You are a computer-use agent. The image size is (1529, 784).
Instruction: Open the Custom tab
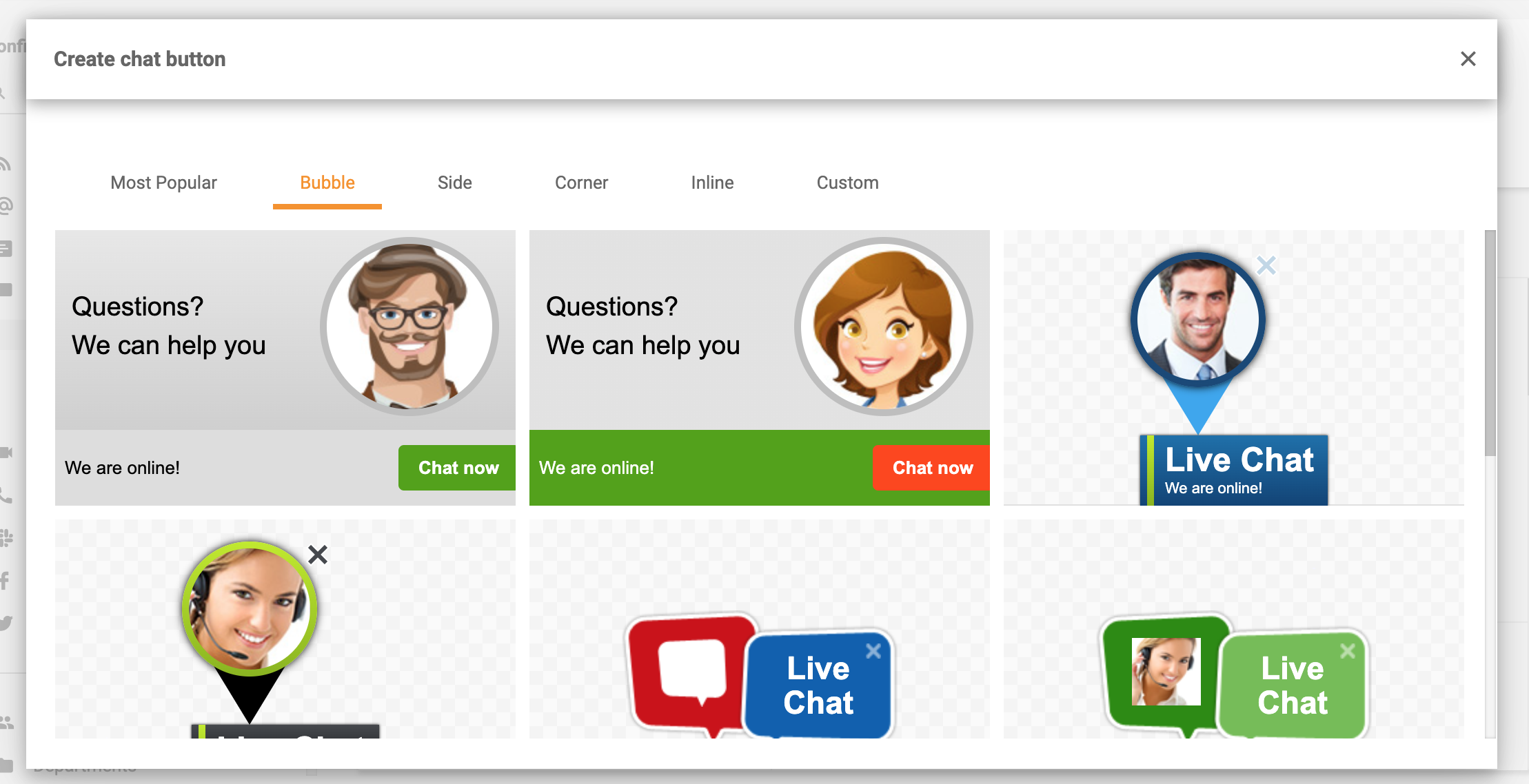point(847,183)
